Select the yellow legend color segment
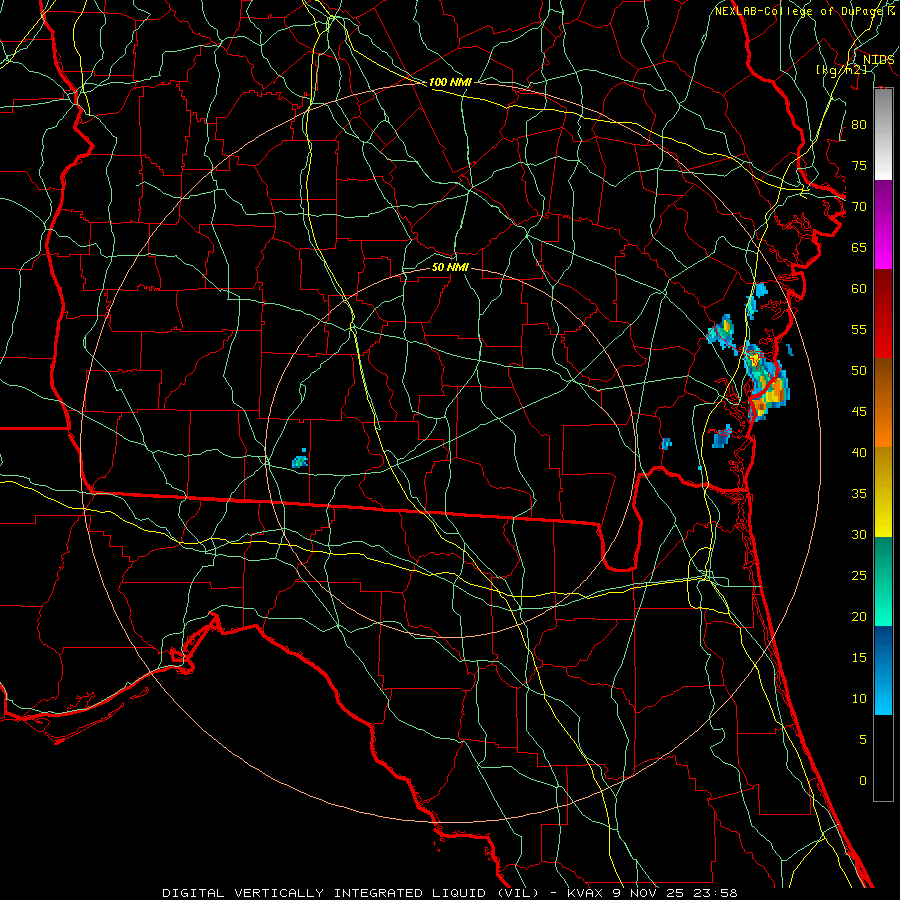900x900 pixels. (883, 491)
